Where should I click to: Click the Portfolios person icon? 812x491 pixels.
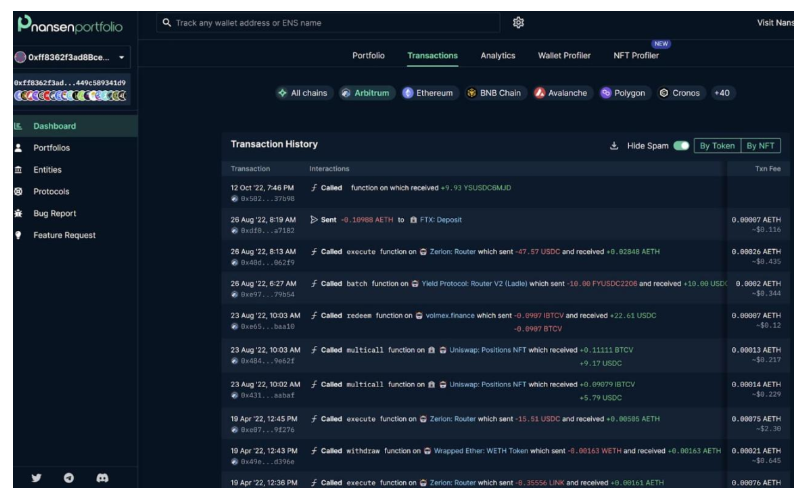click(x=18, y=148)
